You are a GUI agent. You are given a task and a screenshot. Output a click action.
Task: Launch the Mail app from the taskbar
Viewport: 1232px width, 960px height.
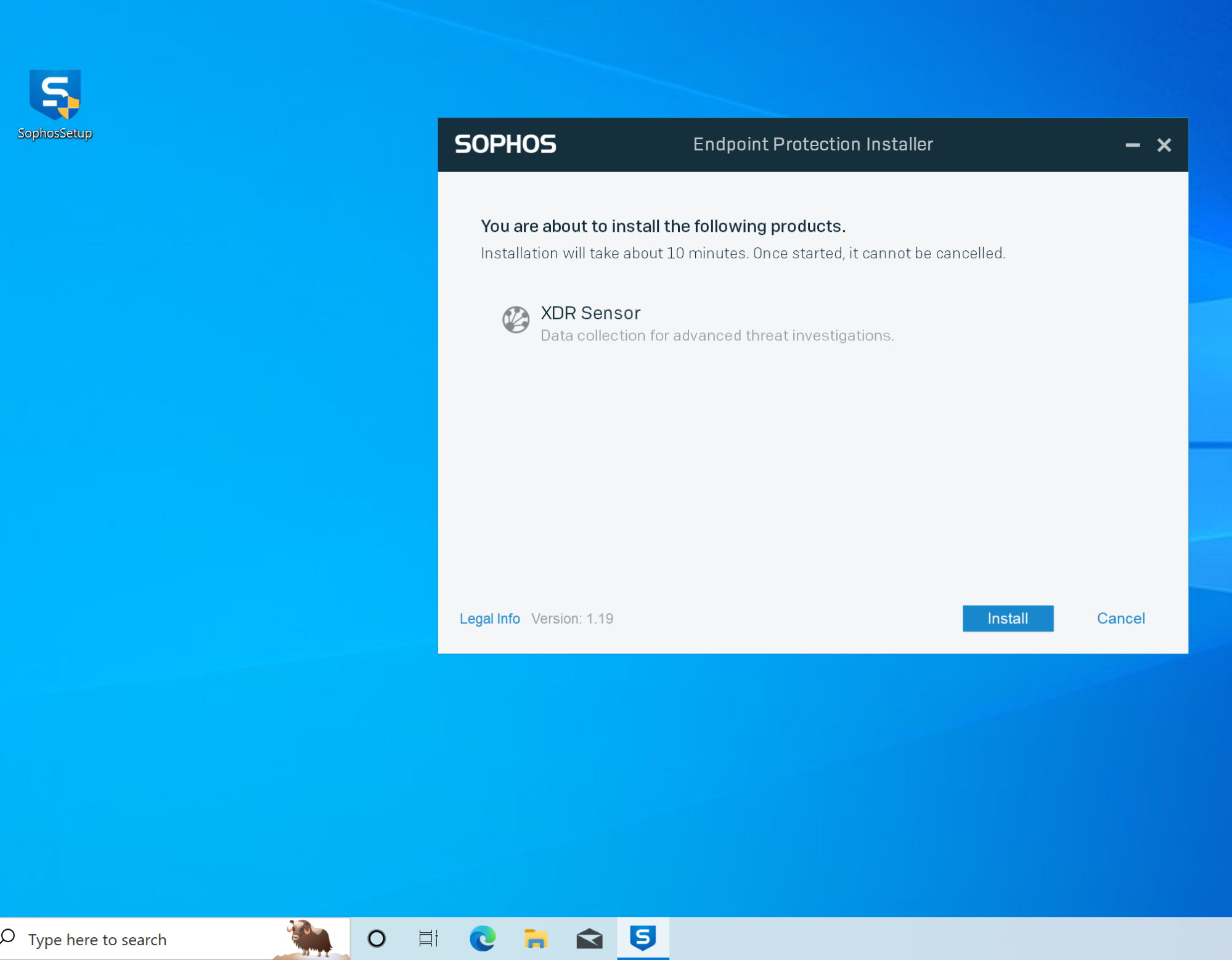(x=589, y=938)
